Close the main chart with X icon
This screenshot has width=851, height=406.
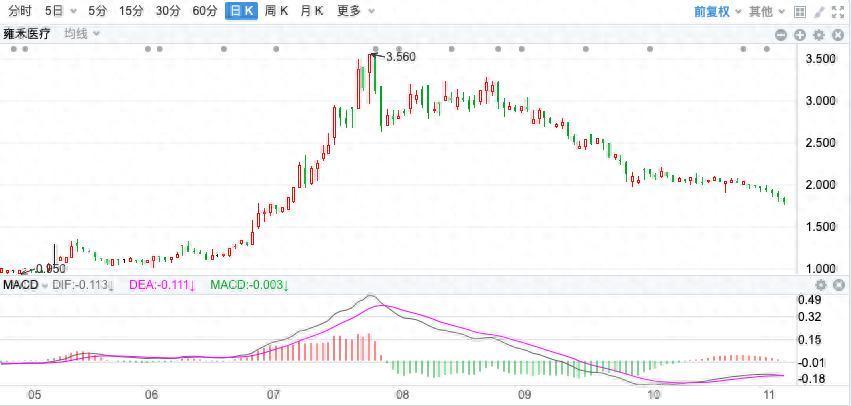tap(836, 35)
